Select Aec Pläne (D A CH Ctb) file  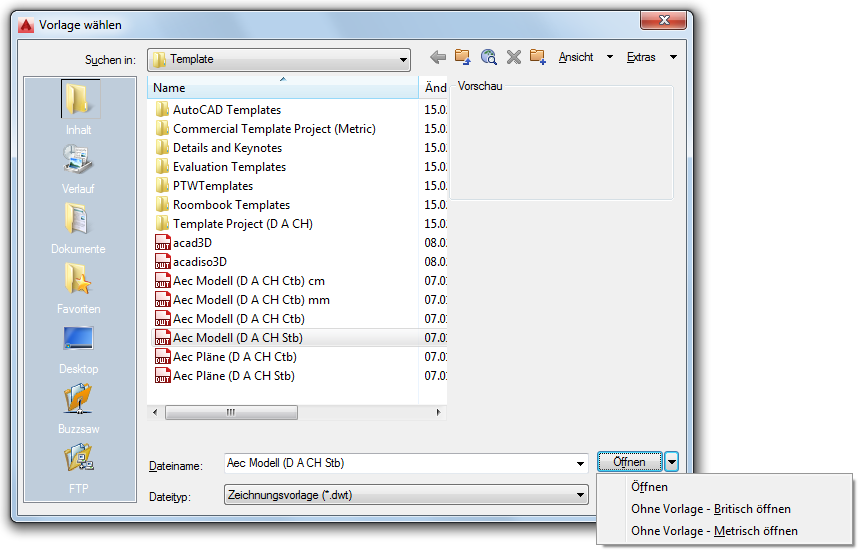[x=226, y=357]
